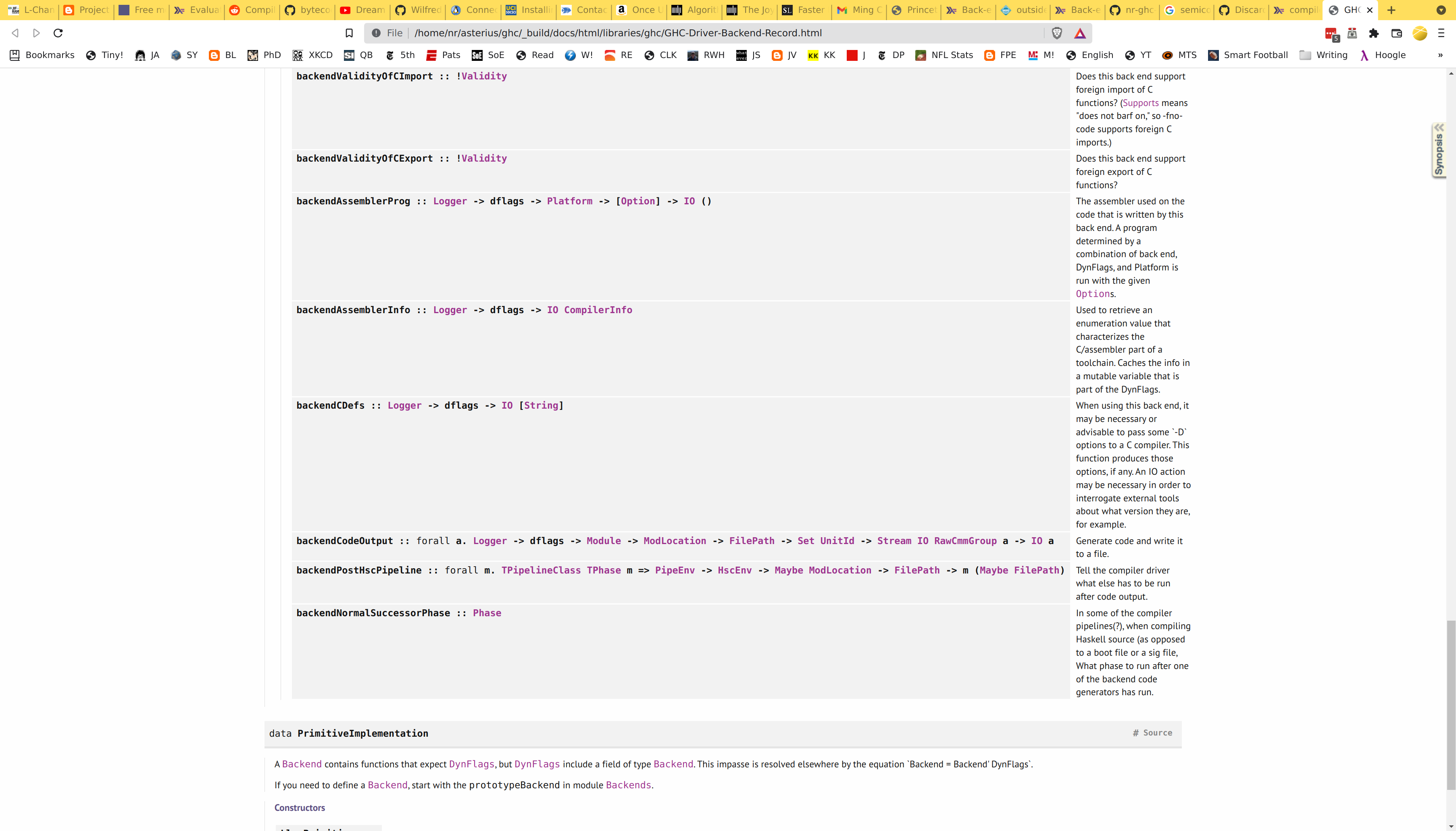Follow the RawCmmGroup type link
The width and height of the screenshot is (1456, 831).
coord(966,541)
